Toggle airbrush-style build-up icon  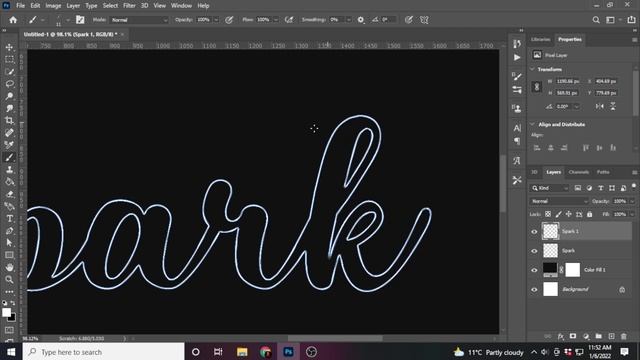289,20
